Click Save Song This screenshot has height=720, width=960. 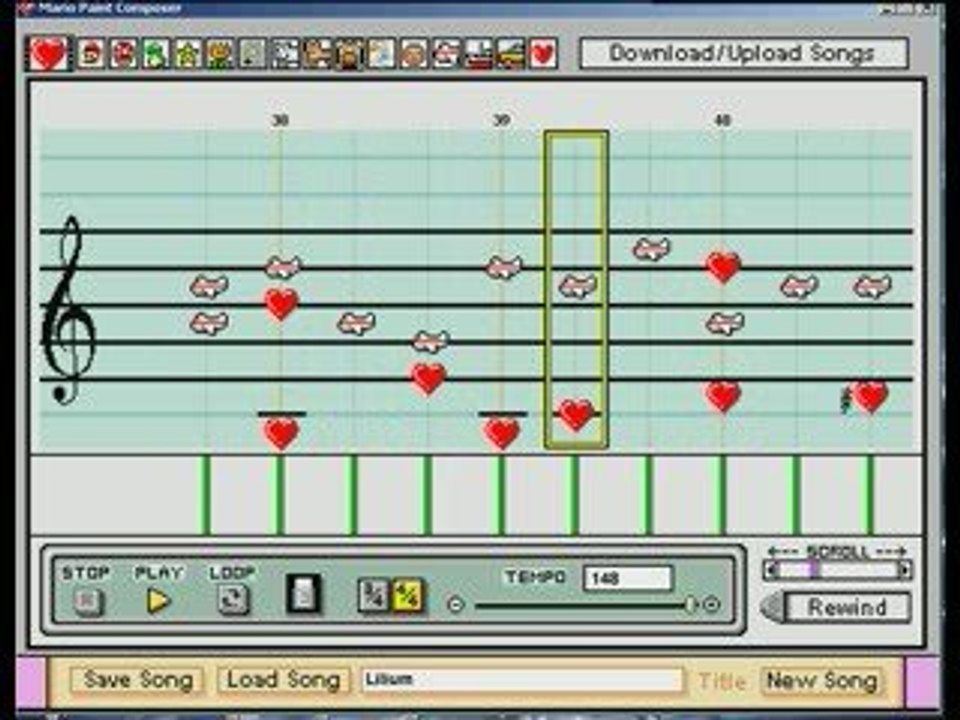click(x=138, y=680)
